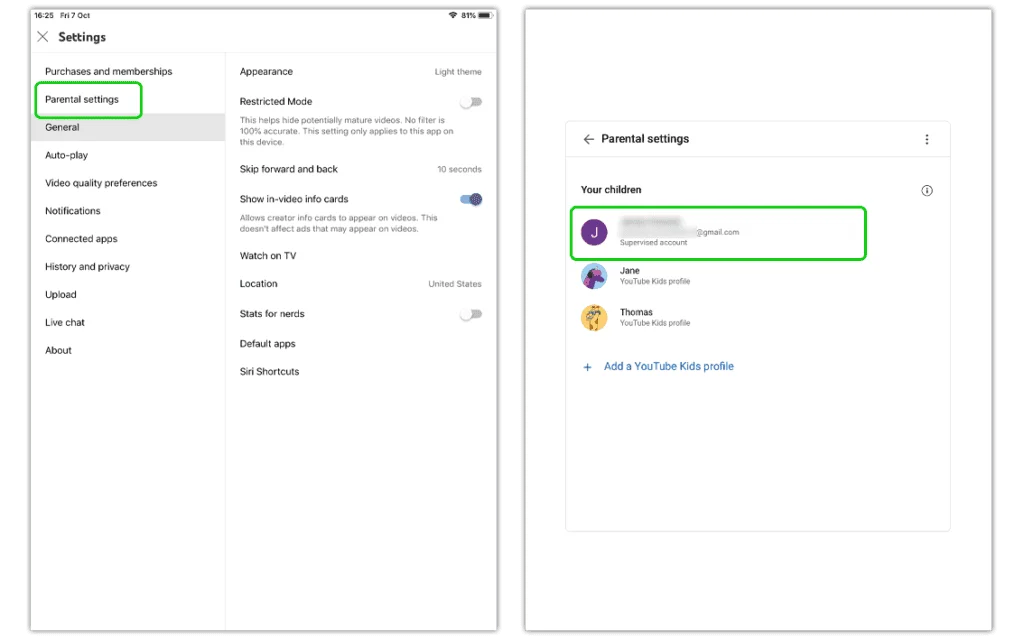The image size is (1024, 640).
Task: Click the Your children info icon
Action: (927, 191)
